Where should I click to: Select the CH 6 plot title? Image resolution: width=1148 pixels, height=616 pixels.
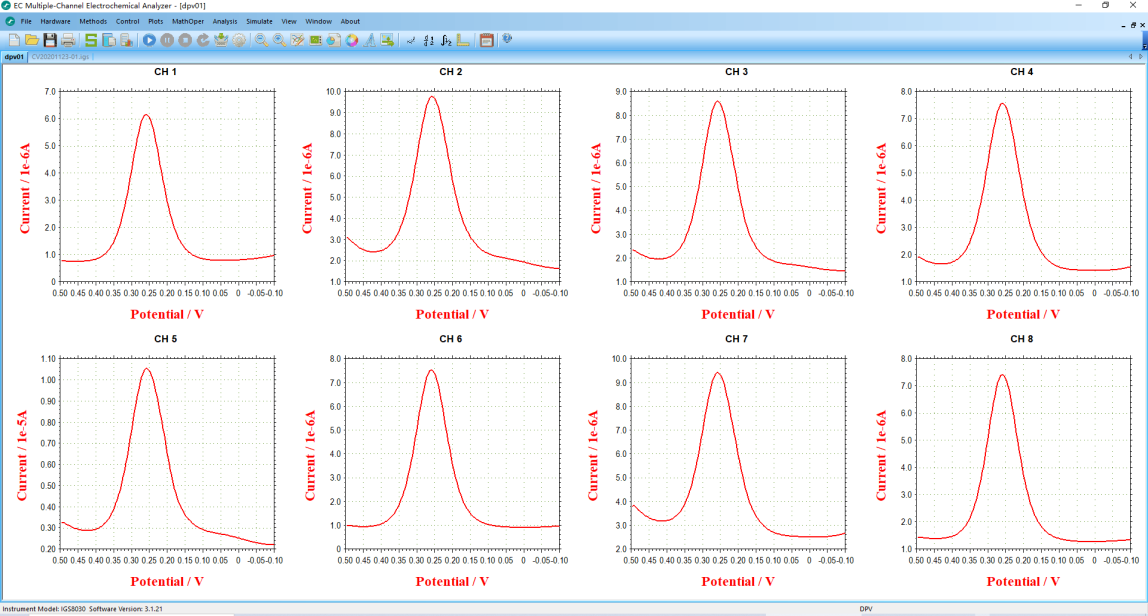click(451, 339)
